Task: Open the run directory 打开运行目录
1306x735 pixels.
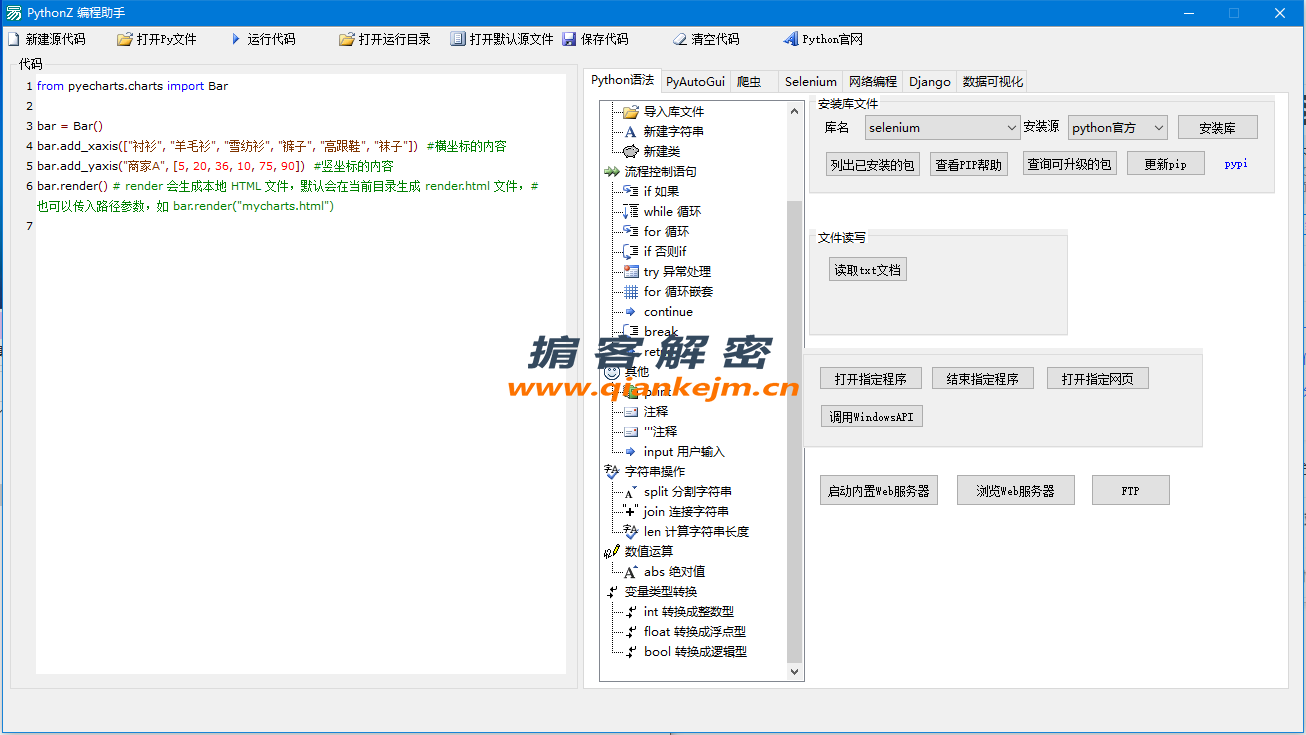Action: tap(384, 40)
